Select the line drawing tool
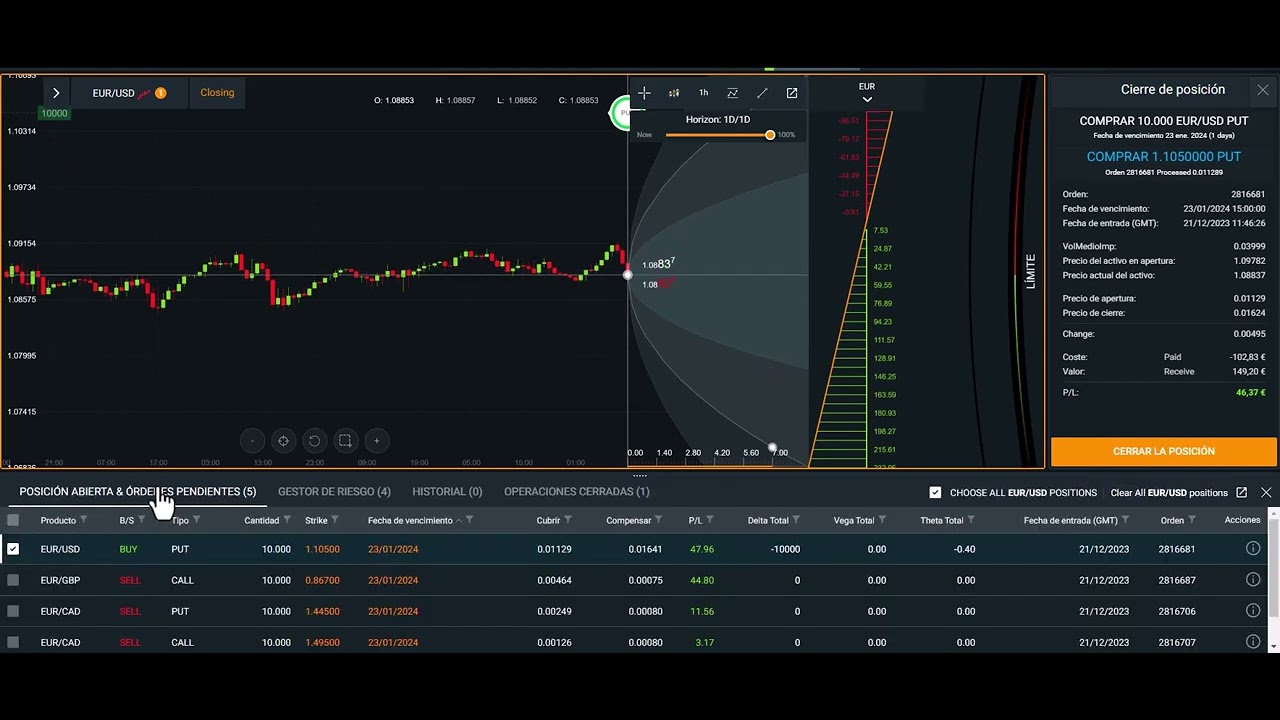The width and height of the screenshot is (1280, 720). click(x=762, y=93)
